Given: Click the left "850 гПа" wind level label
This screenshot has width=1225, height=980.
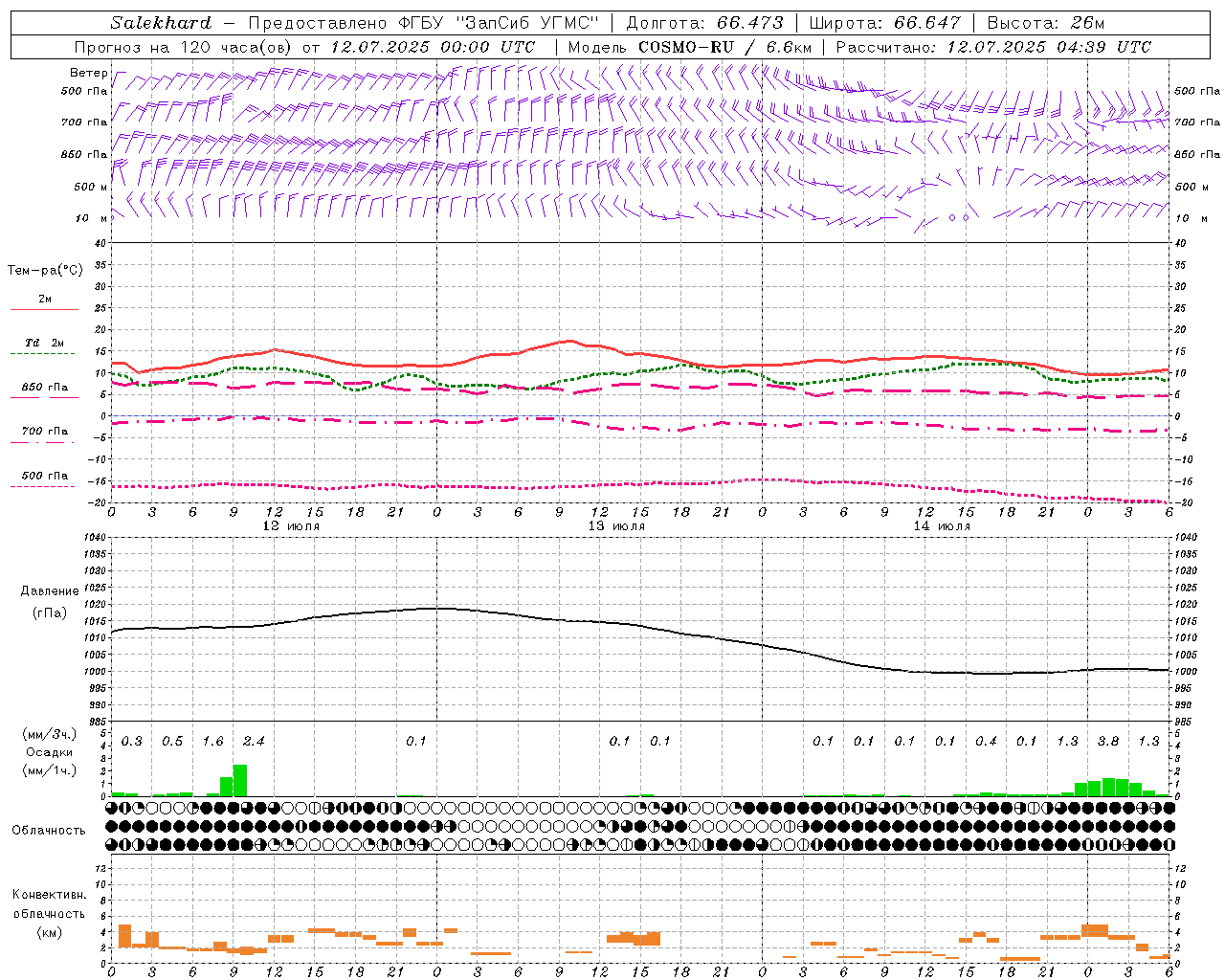Looking at the screenshot, I should [x=84, y=154].
